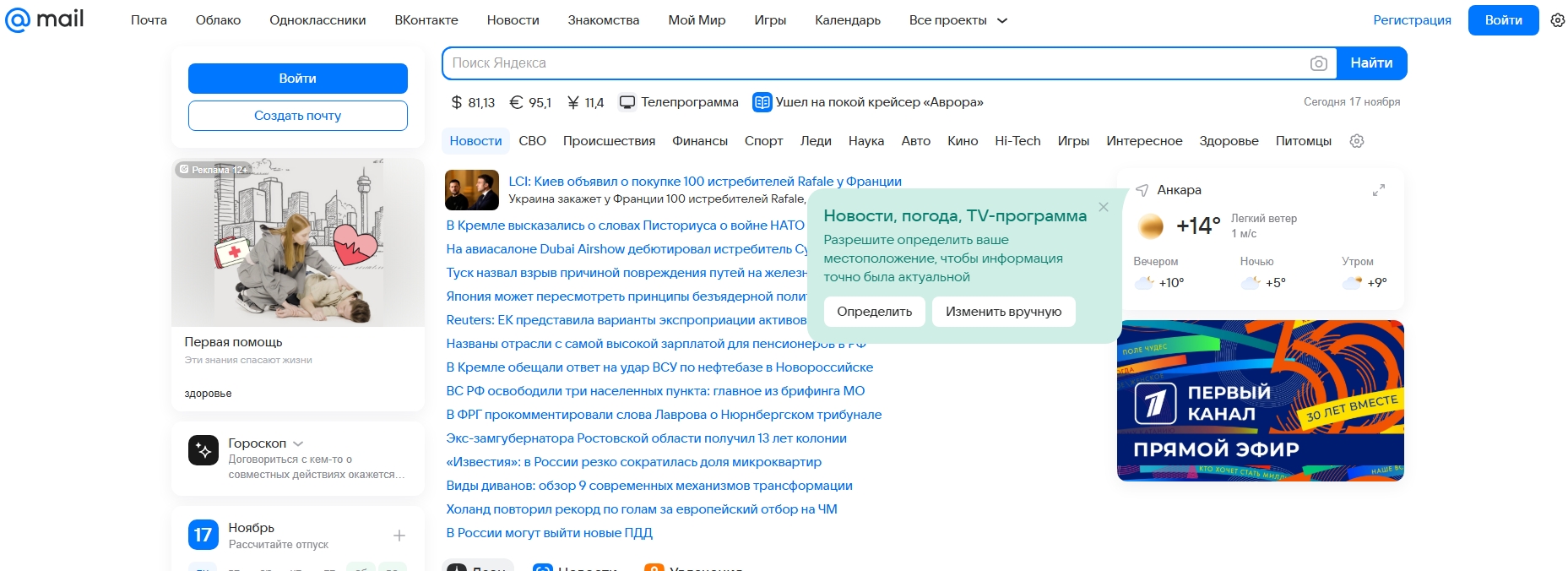Open the Первый канал live banner
The width and height of the screenshot is (1568, 571).
pos(1260,400)
